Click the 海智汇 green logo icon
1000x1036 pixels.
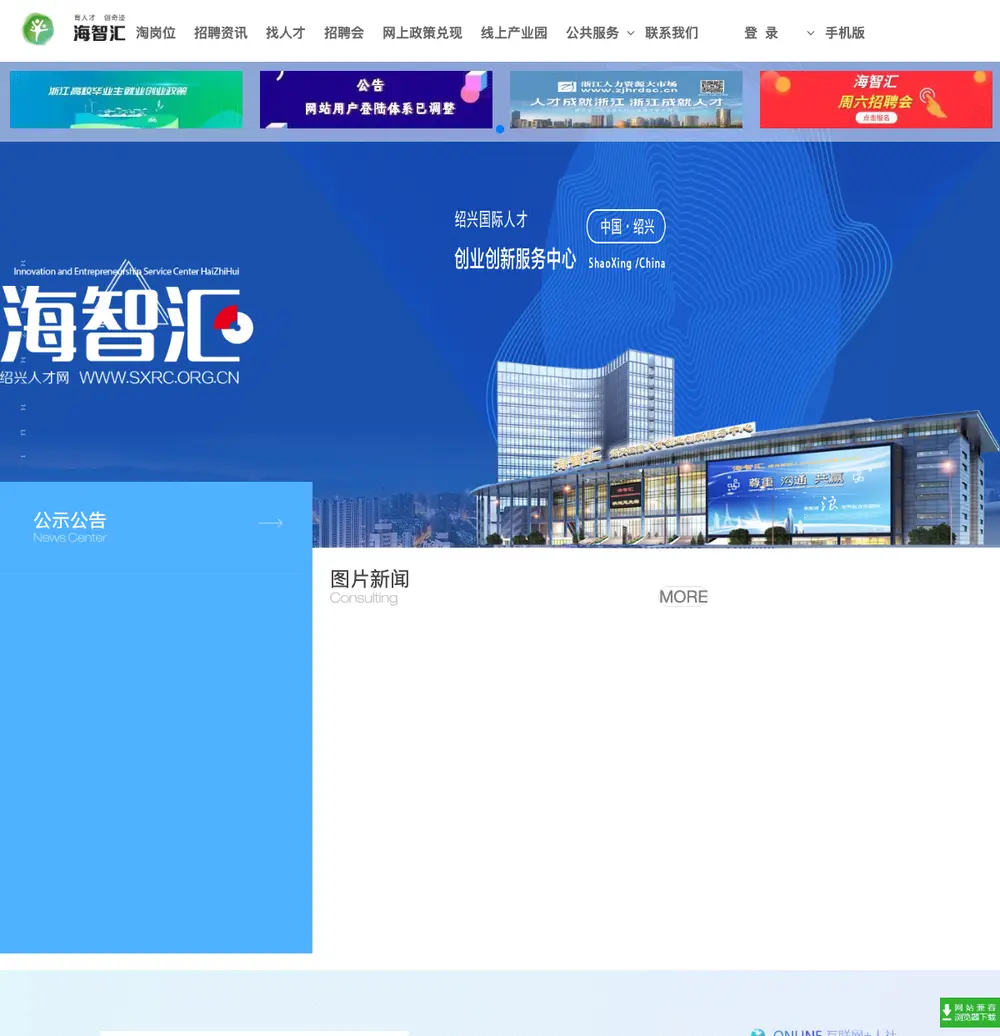pos(38,30)
